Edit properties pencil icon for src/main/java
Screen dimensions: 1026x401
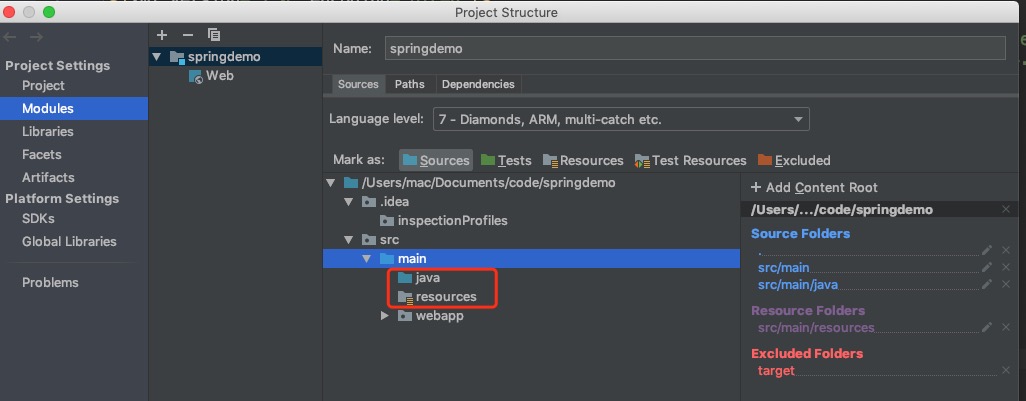click(987, 284)
